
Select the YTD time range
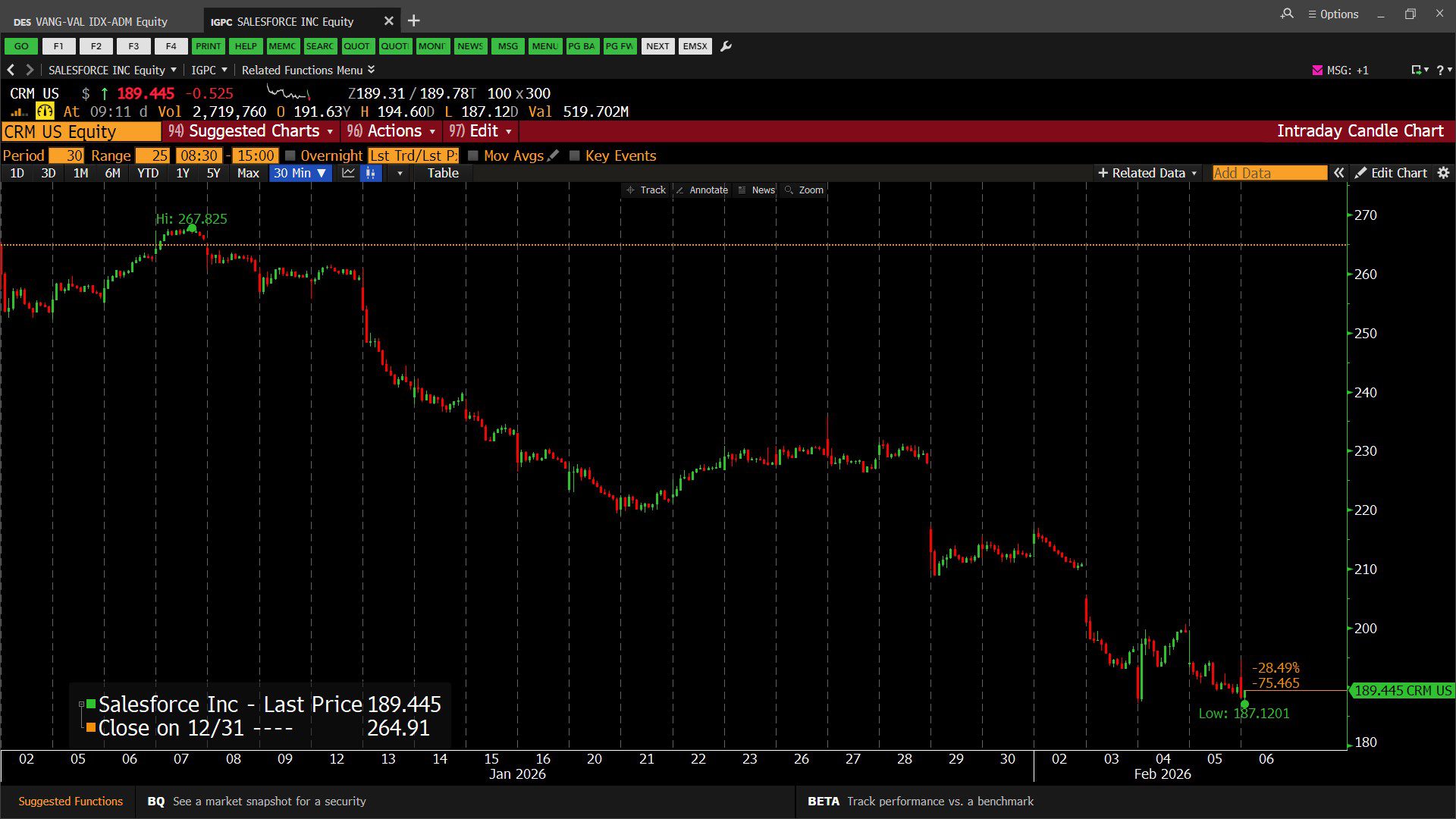pos(148,173)
